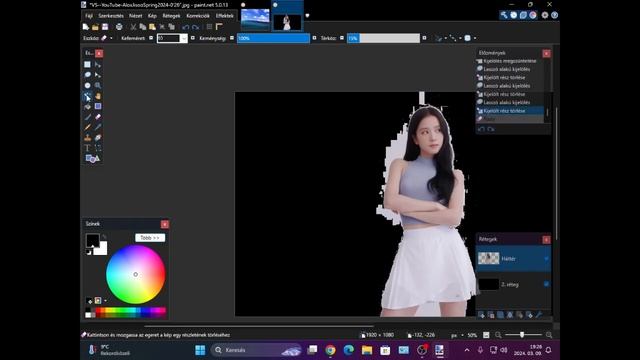Open the Kefeméret brush size dropdown arrow
The width and height of the screenshot is (640, 360).
coord(184,38)
